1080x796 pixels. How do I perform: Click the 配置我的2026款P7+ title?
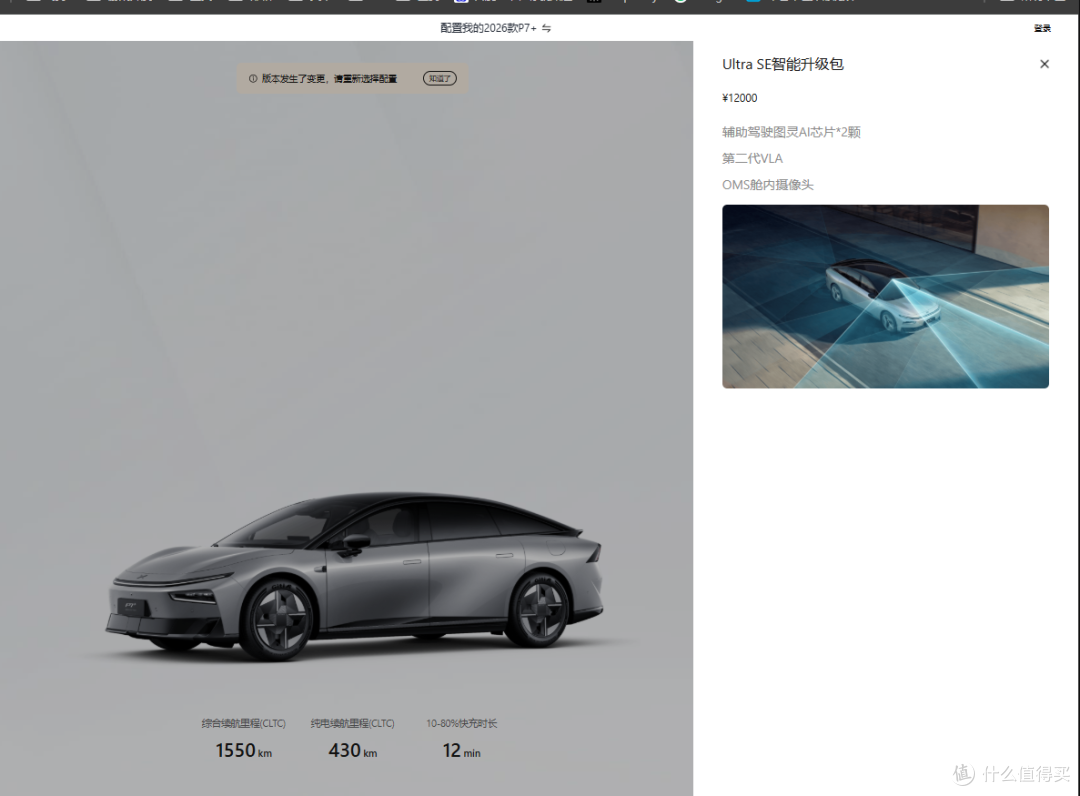(x=488, y=28)
